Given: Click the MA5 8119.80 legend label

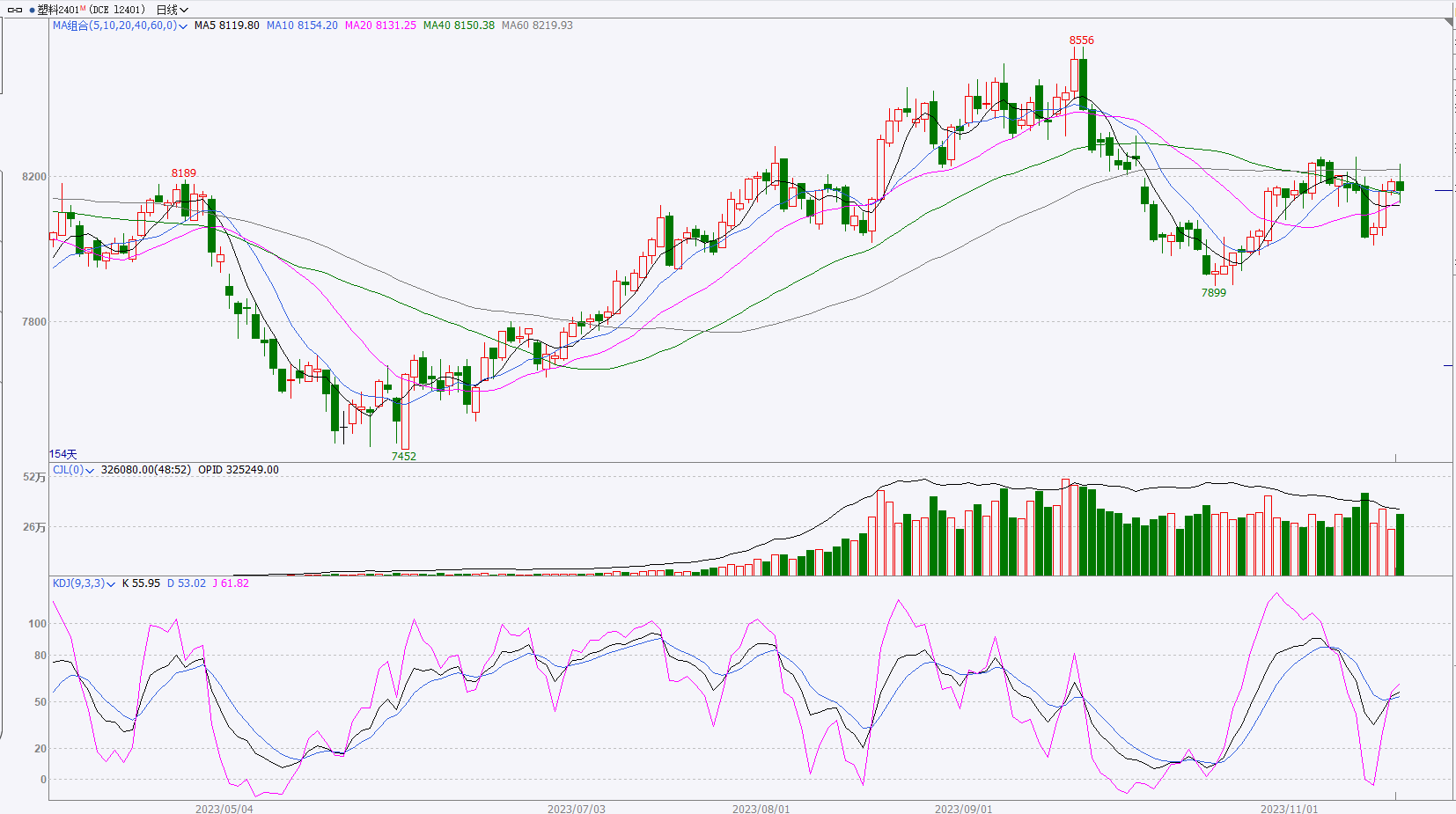Looking at the screenshot, I should (x=226, y=26).
